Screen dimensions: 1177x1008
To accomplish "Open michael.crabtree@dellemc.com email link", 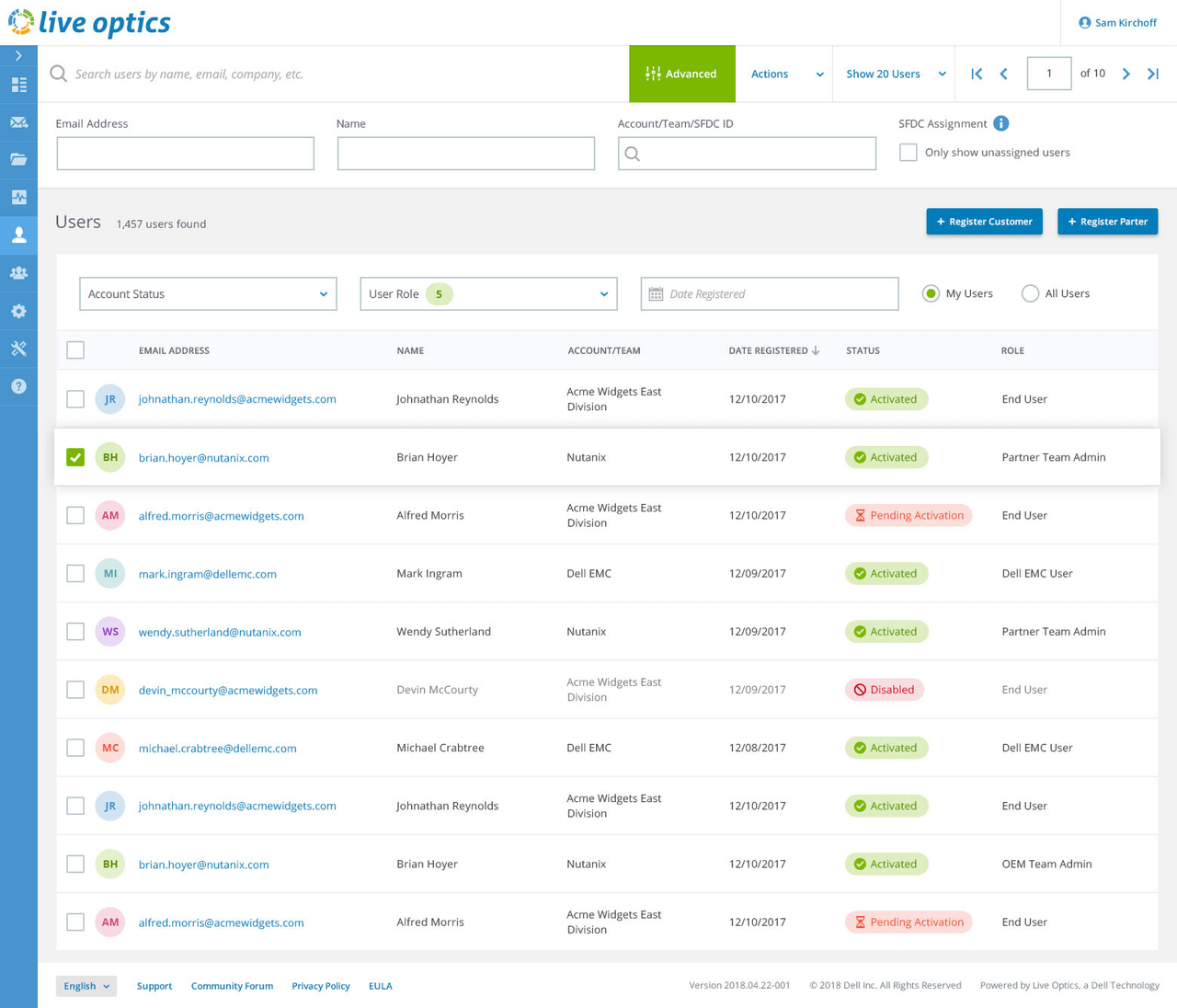I will click(218, 748).
